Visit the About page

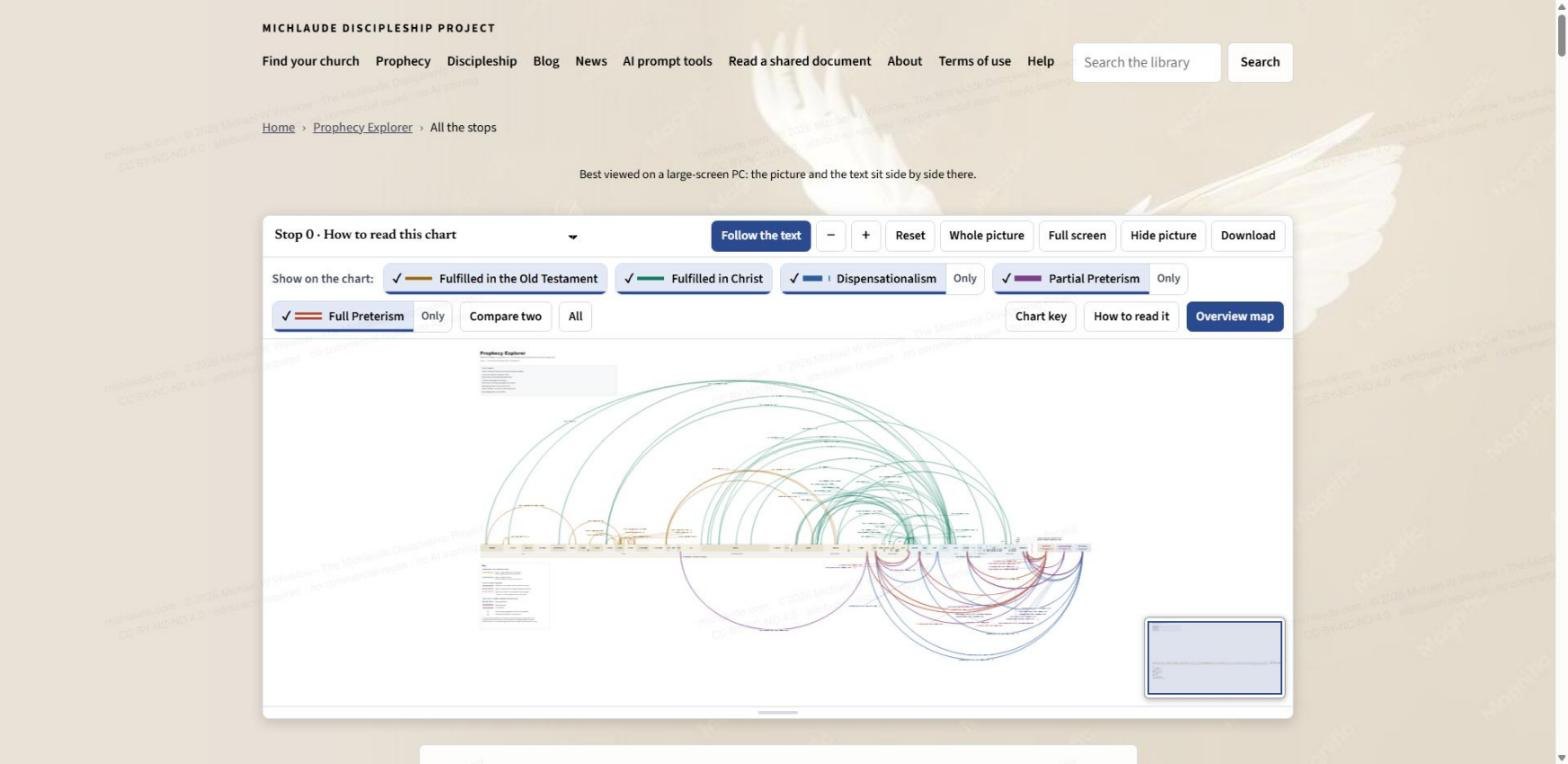(904, 61)
